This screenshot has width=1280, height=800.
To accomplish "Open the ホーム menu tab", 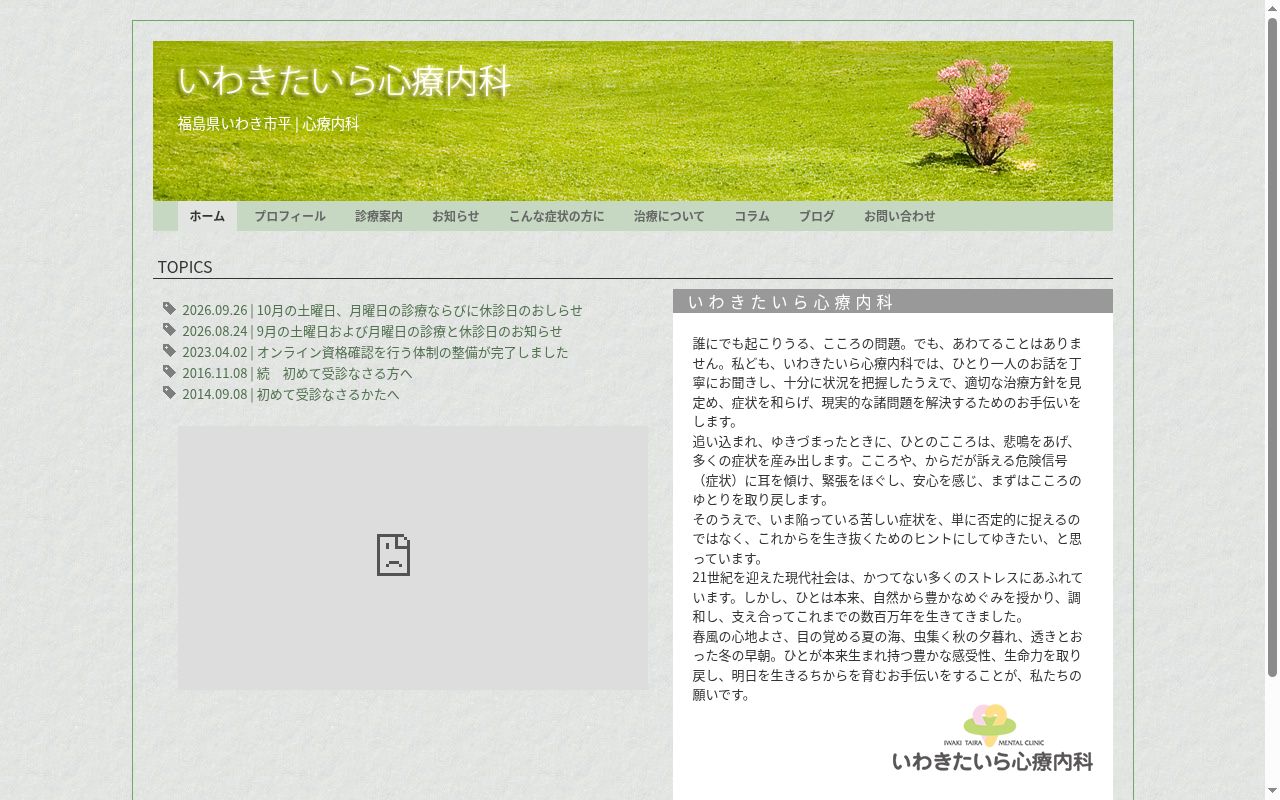I will coord(207,216).
